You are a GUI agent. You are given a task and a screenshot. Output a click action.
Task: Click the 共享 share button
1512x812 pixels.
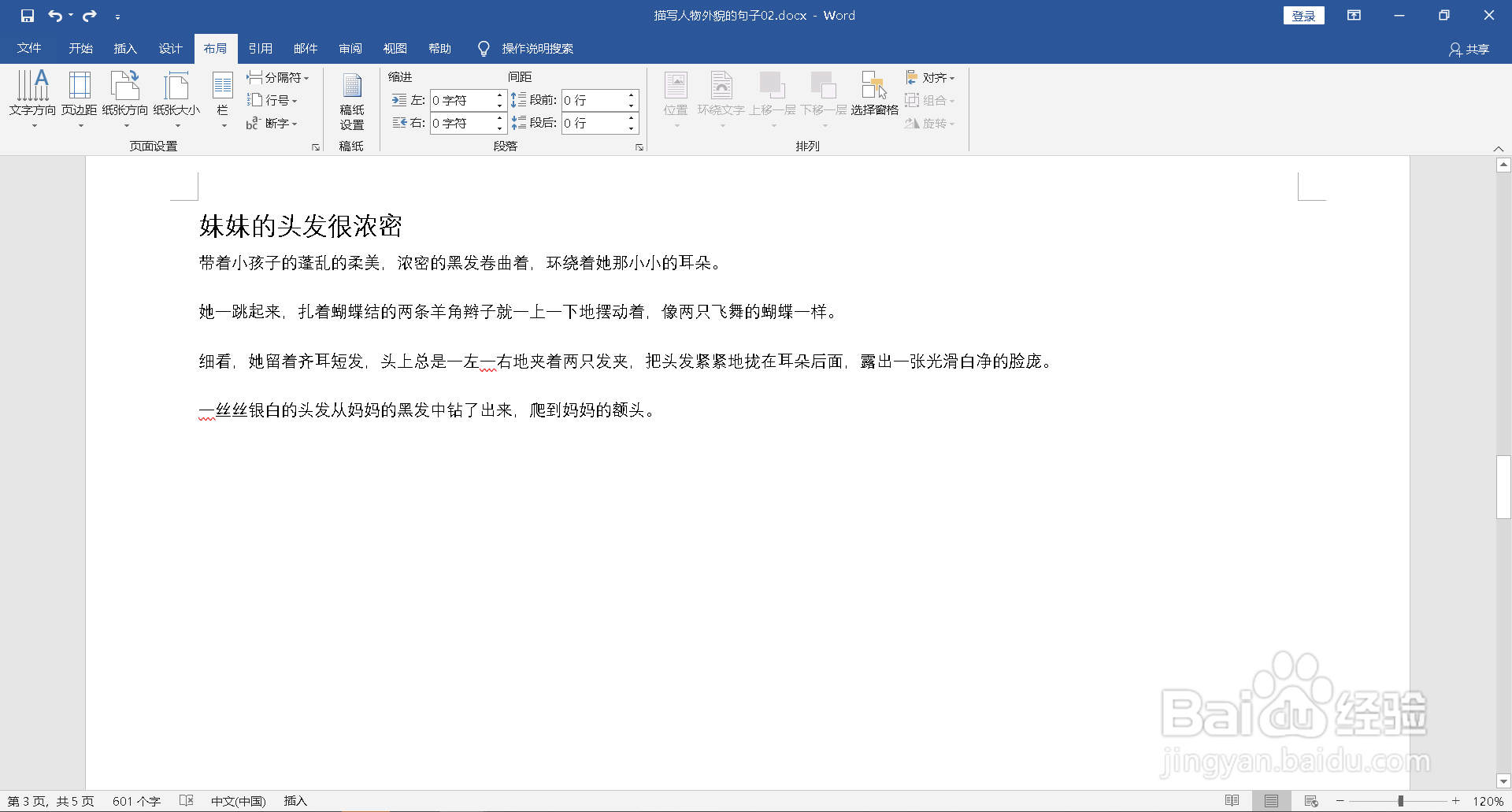tap(1469, 49)
